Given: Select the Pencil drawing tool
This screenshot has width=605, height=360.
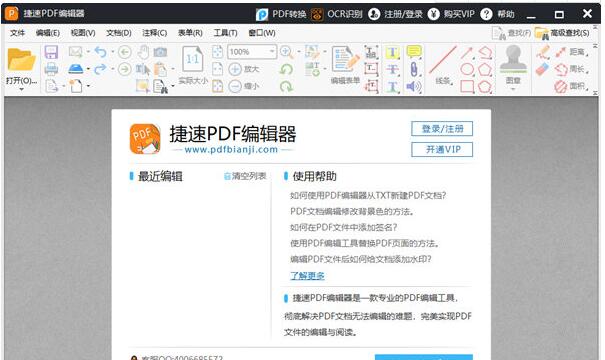Looking at the screenshot, I should [543, 52].
